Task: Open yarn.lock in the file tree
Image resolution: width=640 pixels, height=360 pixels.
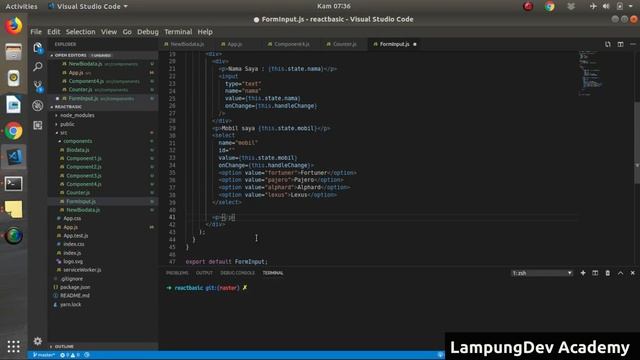Action: tap(70, 304)
